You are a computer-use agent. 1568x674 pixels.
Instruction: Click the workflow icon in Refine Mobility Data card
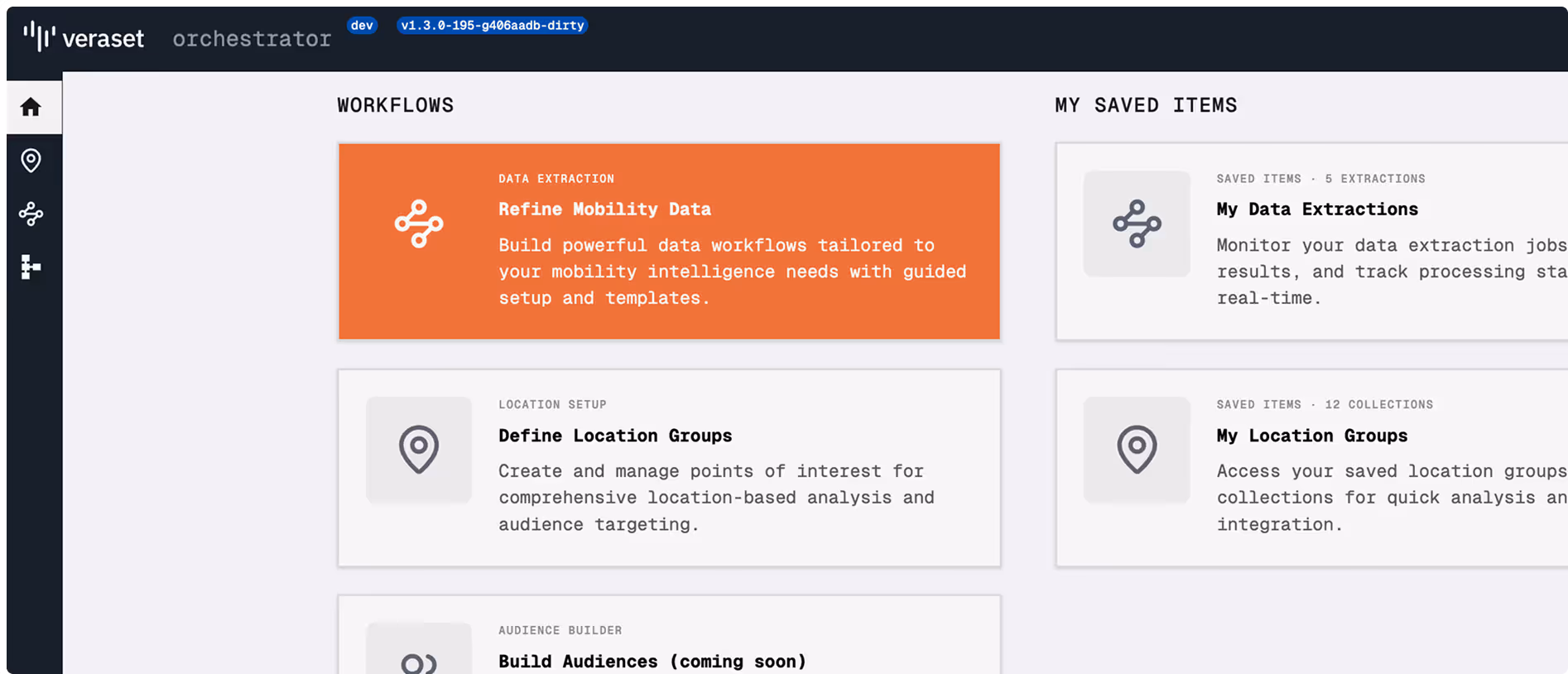pos(419,224)
